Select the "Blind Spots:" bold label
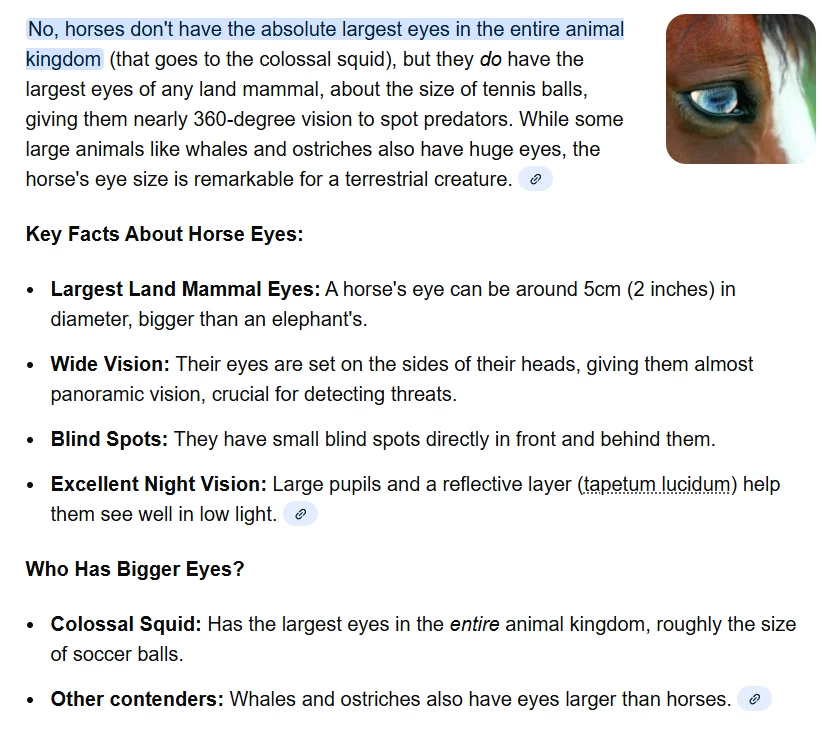822x730 pixels. (109, 439)
